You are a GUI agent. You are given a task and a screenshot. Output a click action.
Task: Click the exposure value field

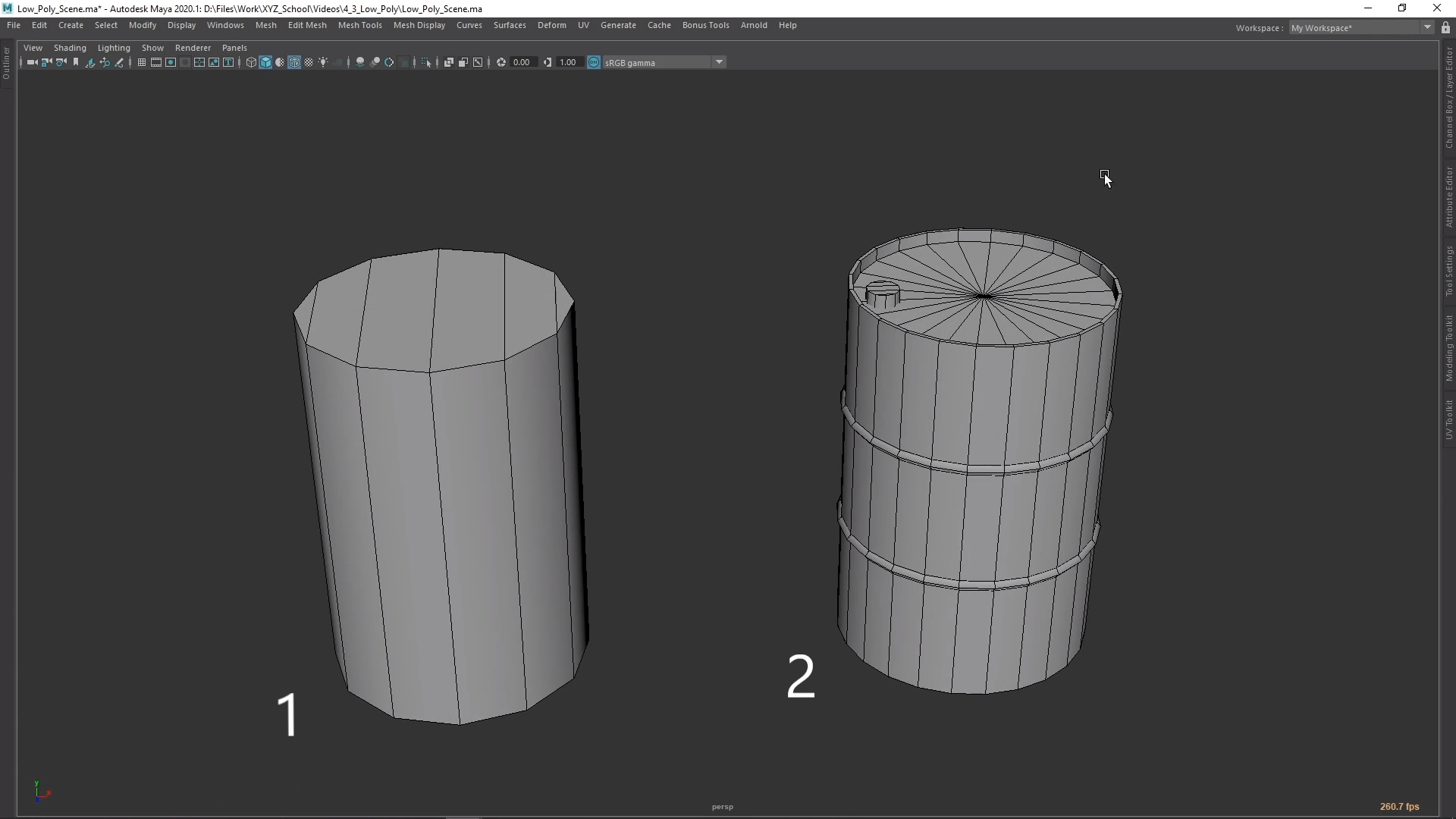pos(522,62)
